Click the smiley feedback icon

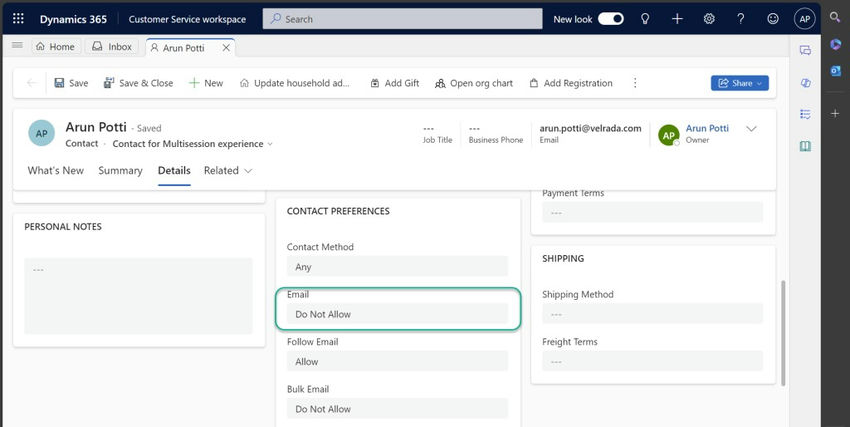[x=773, y=19]
